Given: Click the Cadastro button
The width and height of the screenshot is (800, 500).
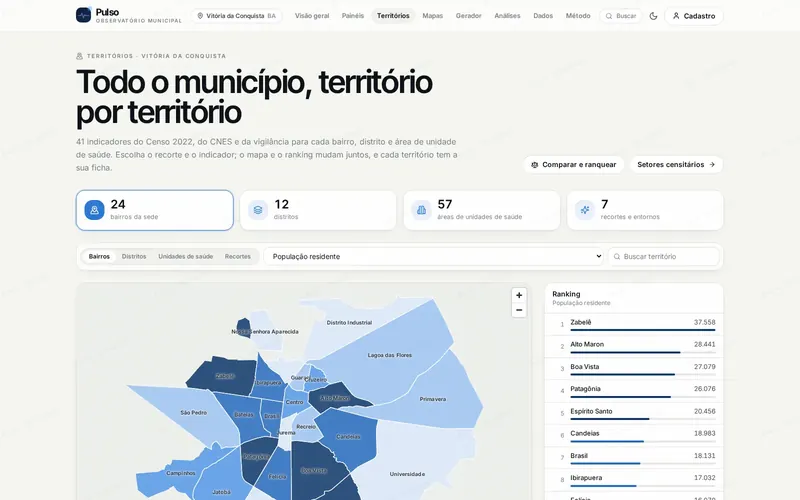Looking at the screenshot, I should (x=694, y=16).
